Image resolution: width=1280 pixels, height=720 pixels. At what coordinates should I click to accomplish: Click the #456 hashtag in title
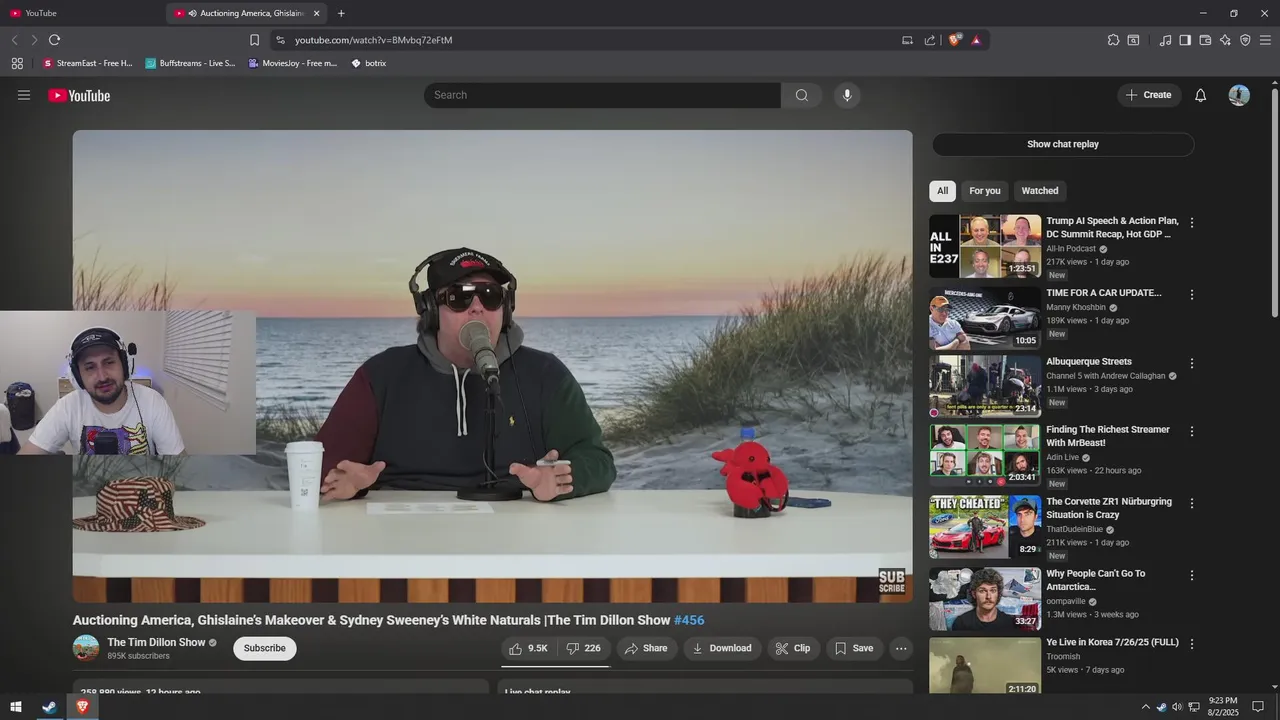click(689, 620)
